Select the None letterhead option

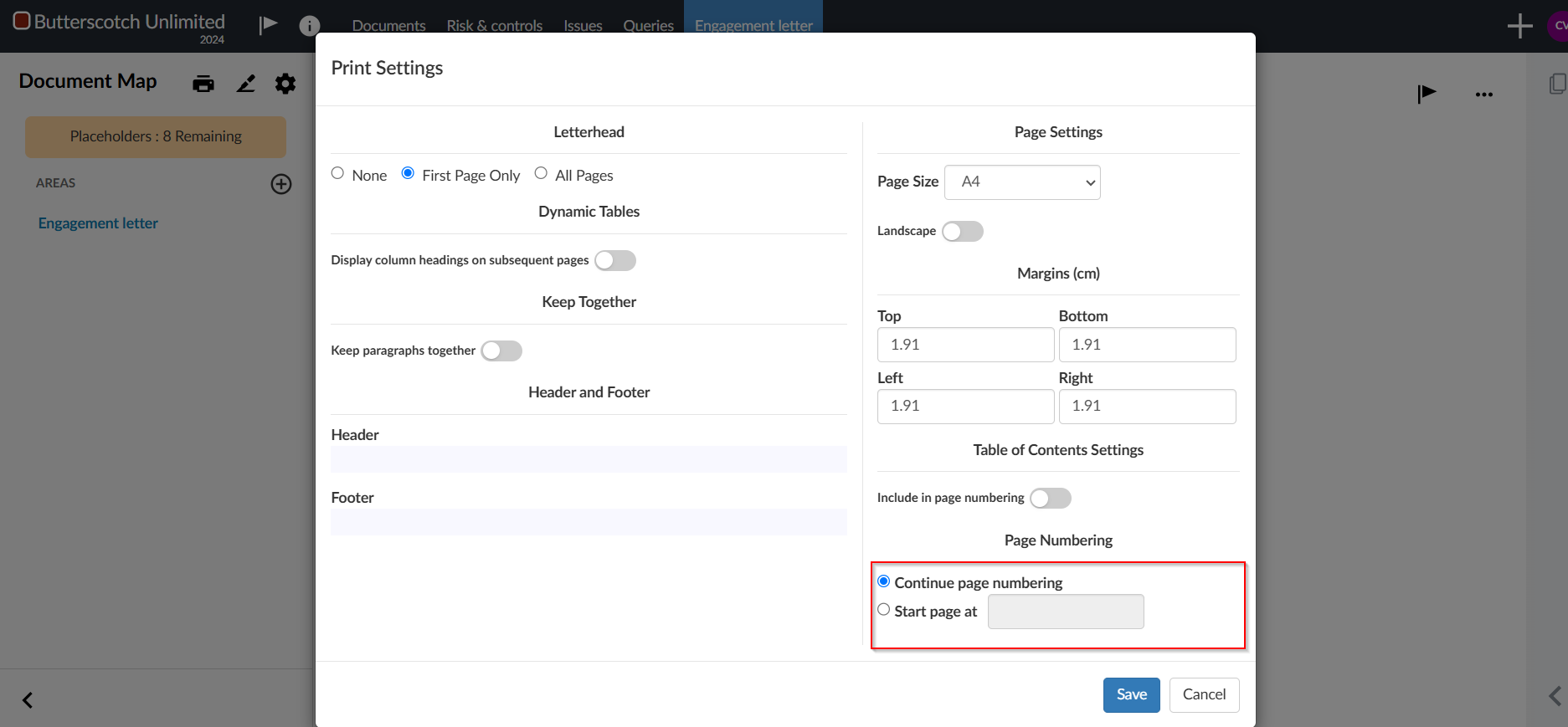[338, 173]
